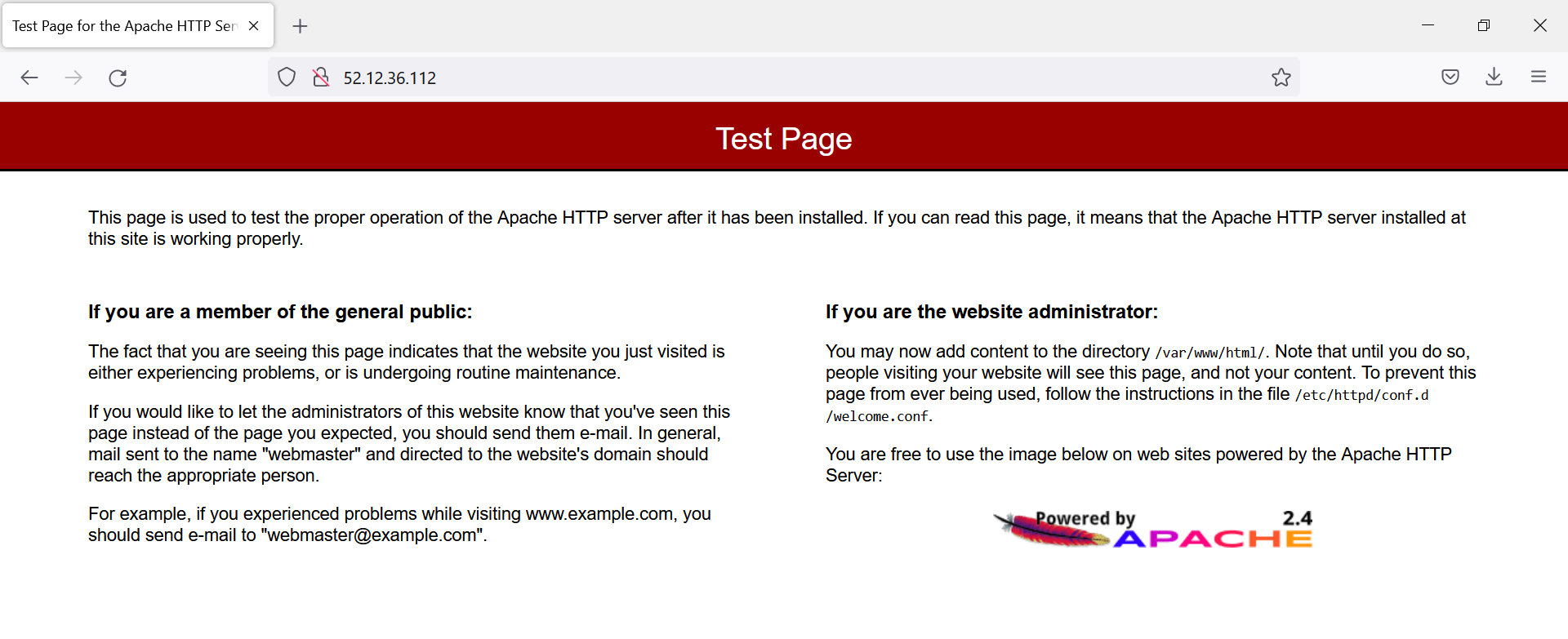Screen dimensions: 1568x639
Task: Open the Firefox application menu
Action: (1539, 78)
